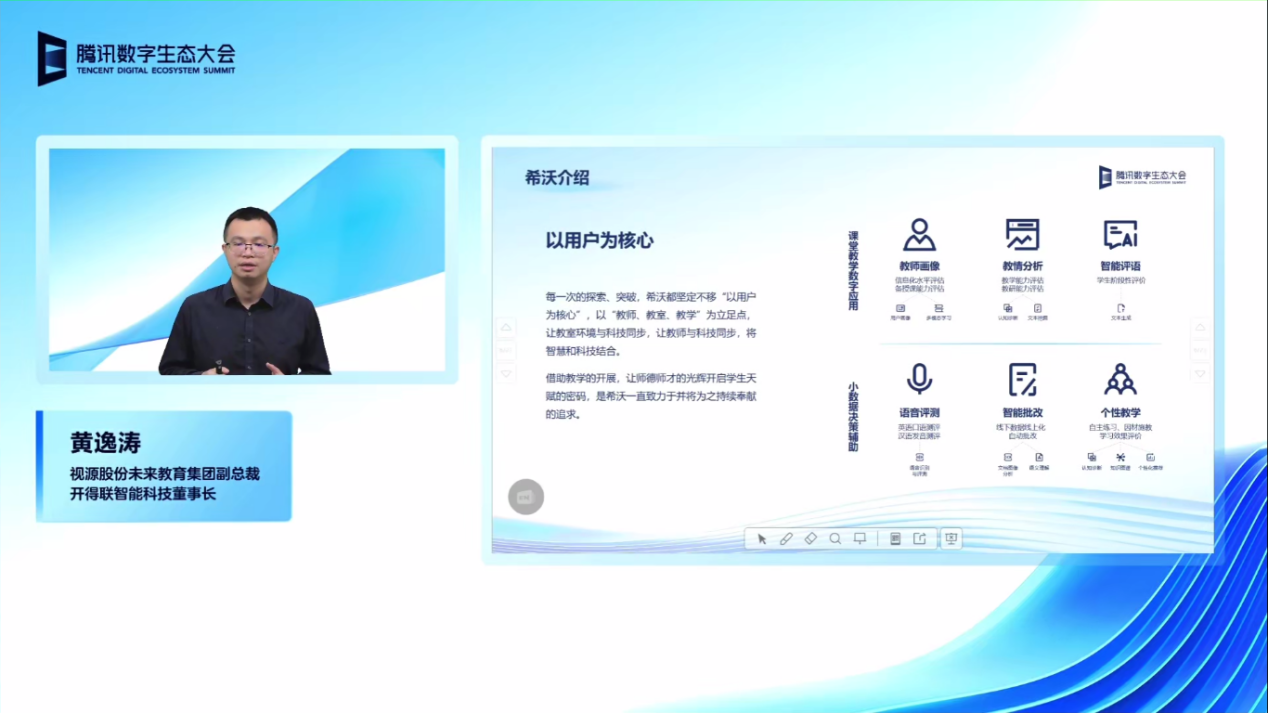Go to previous slide with left up arrow
The width and height of the screenshot is (1268, 713).
506,328
